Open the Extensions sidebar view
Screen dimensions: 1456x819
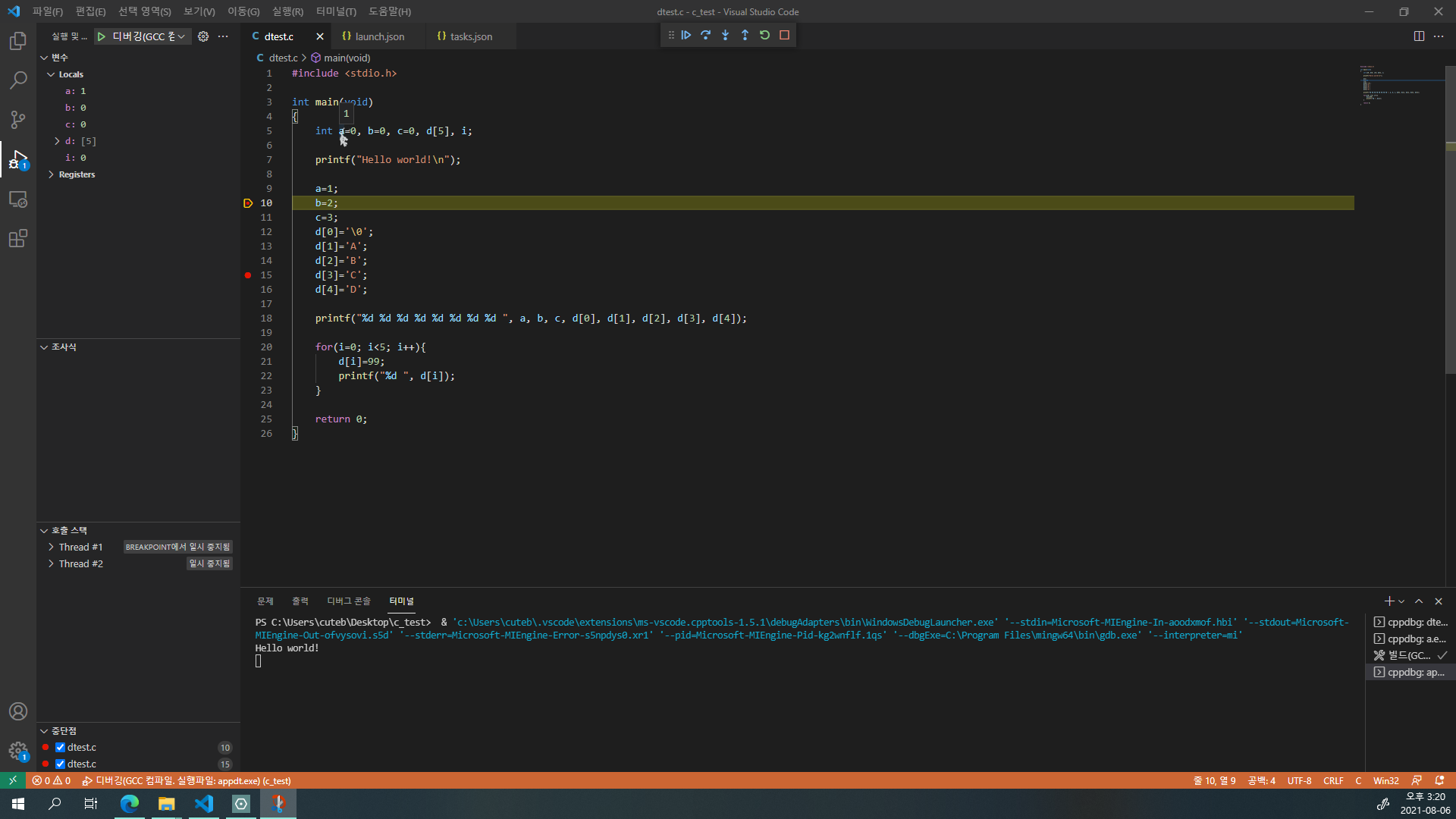click(18, 239)
